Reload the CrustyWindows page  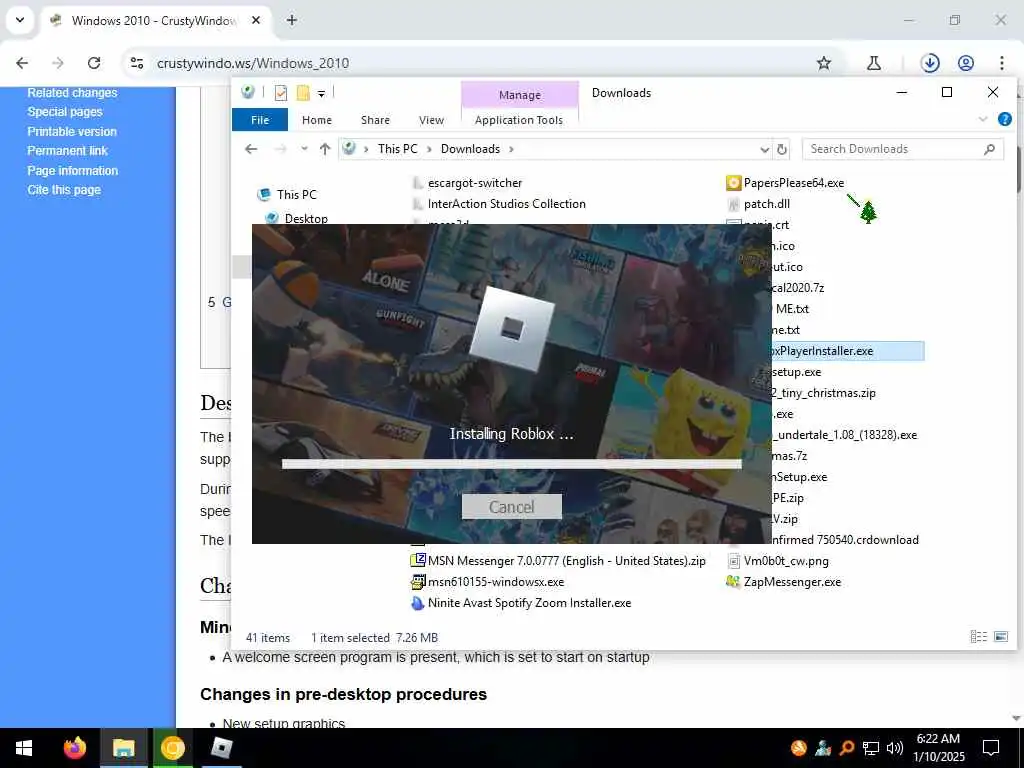94,63
